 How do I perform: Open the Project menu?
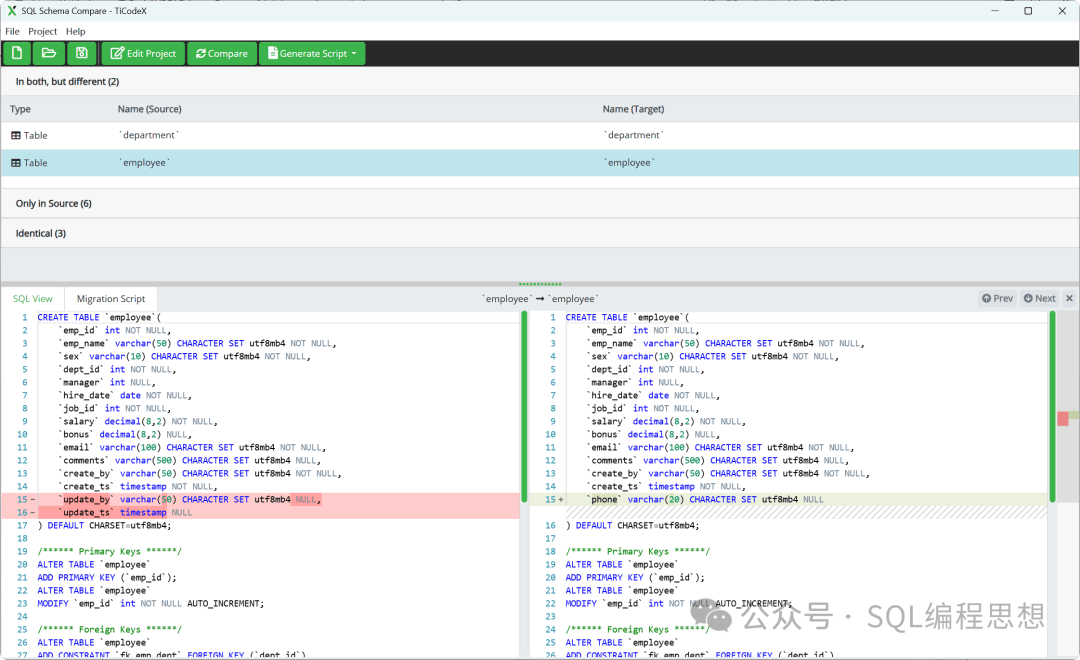pos(43,31)
